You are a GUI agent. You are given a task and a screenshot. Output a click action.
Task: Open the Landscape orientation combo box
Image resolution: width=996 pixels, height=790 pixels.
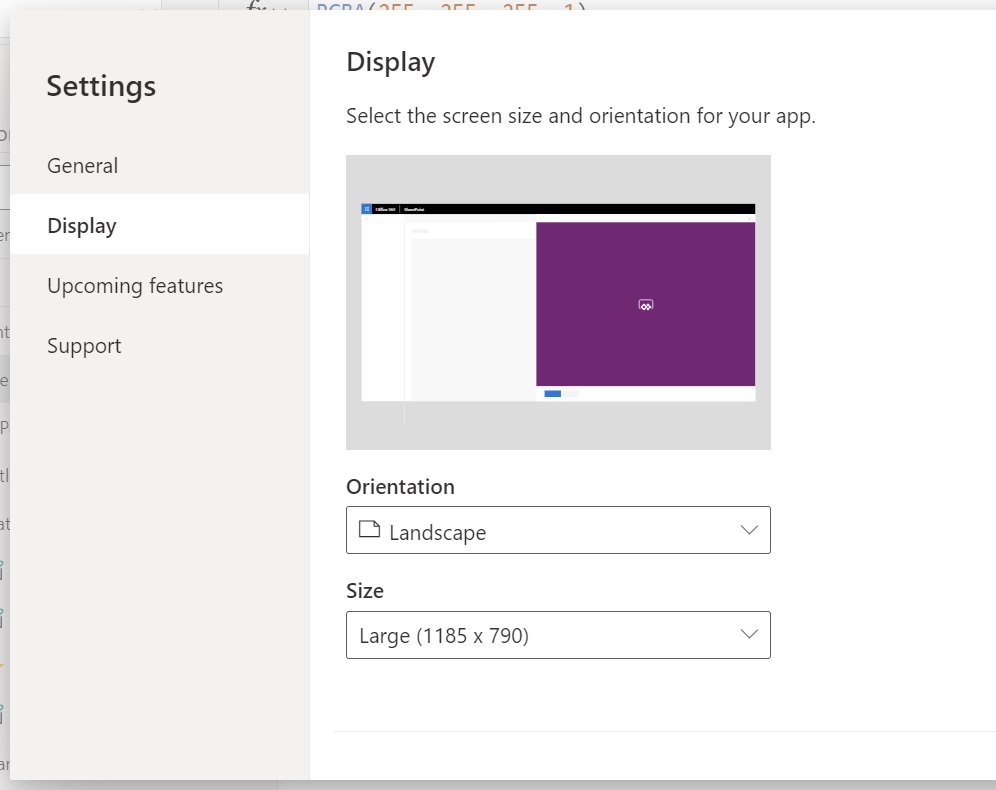558,530
